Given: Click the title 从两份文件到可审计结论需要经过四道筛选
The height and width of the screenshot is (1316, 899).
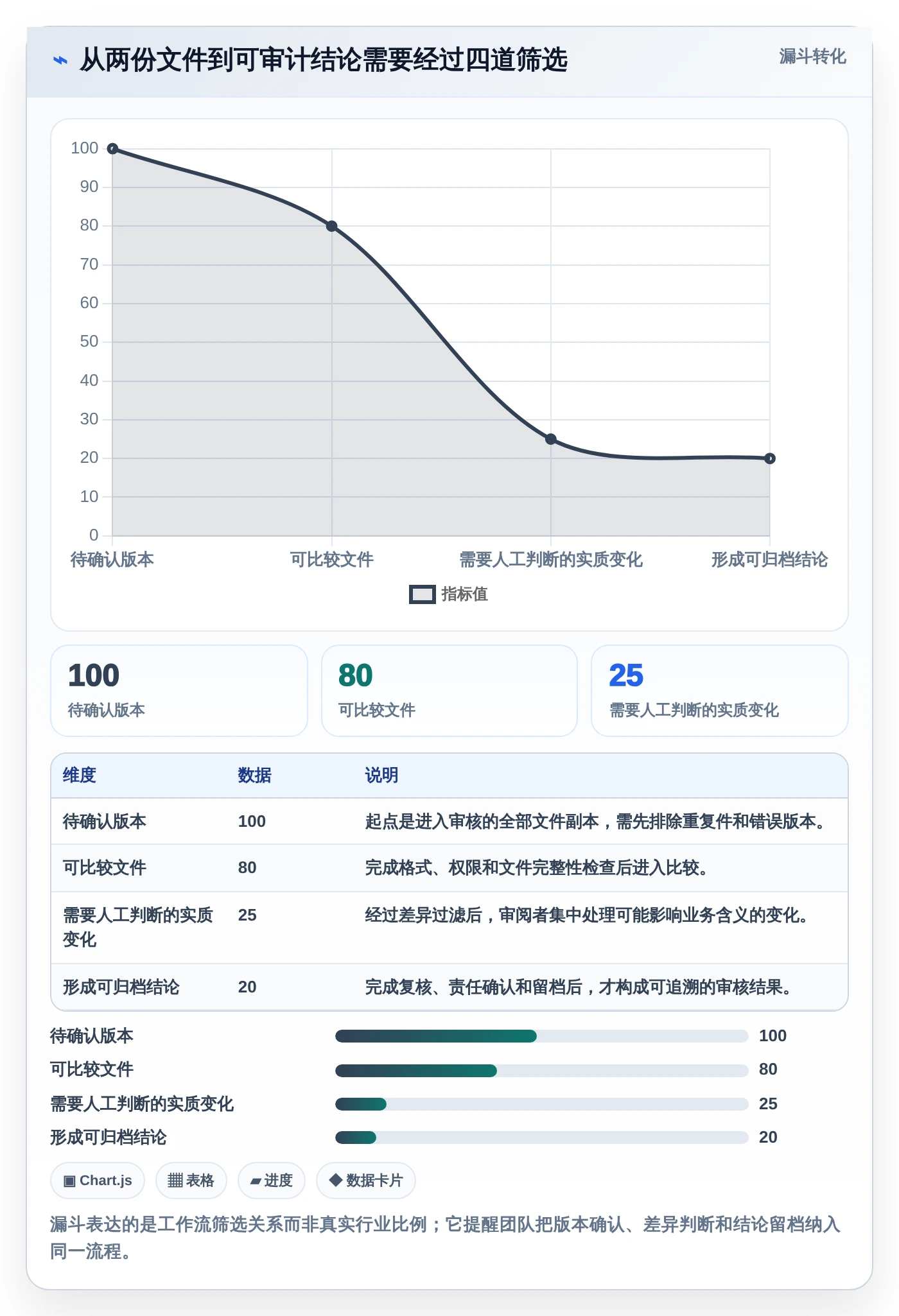Looking at the screenshot, I should tap(324, 60).
